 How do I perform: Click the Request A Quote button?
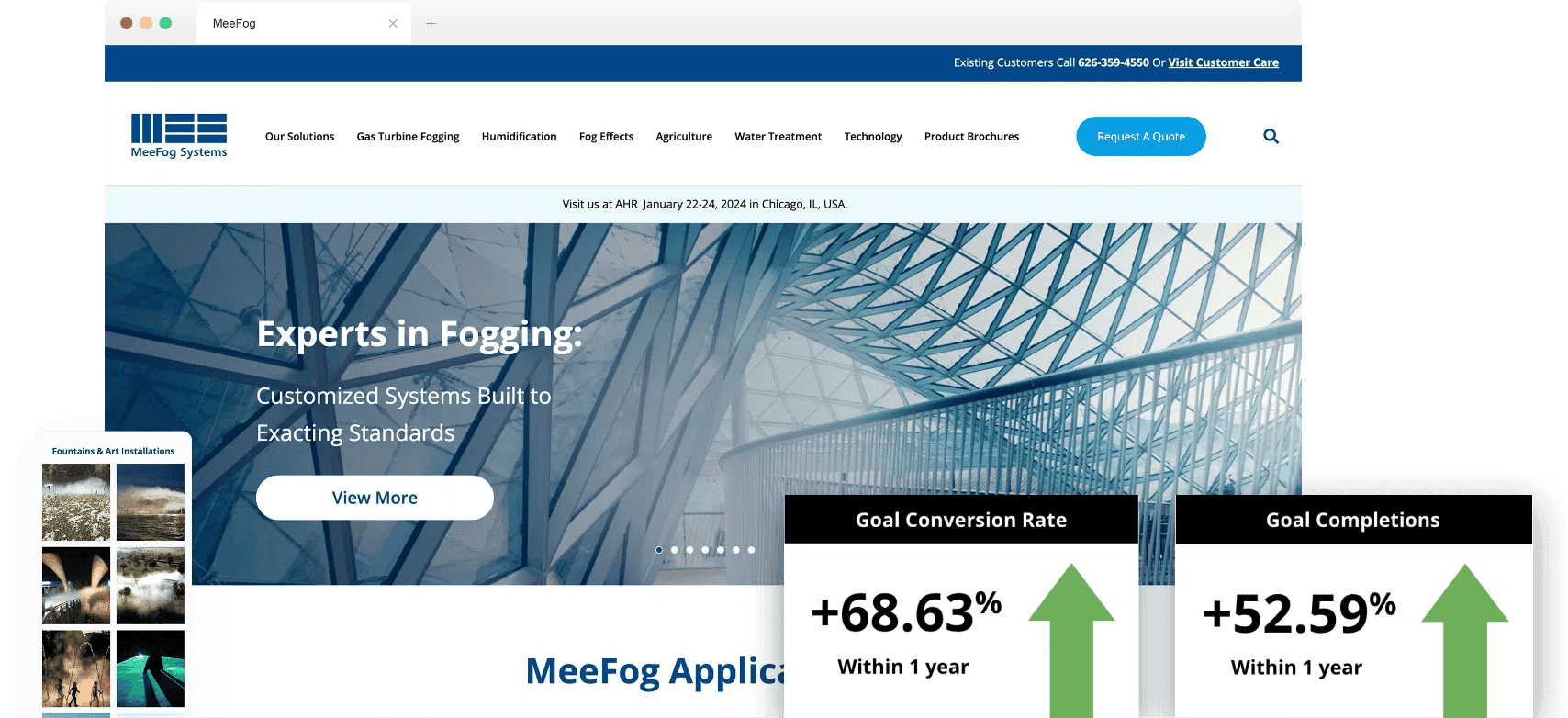[1141, 136]
